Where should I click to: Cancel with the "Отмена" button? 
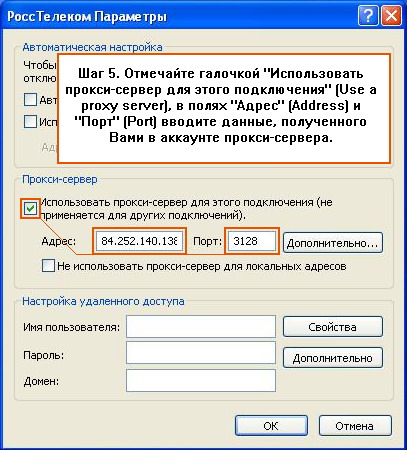355,426
